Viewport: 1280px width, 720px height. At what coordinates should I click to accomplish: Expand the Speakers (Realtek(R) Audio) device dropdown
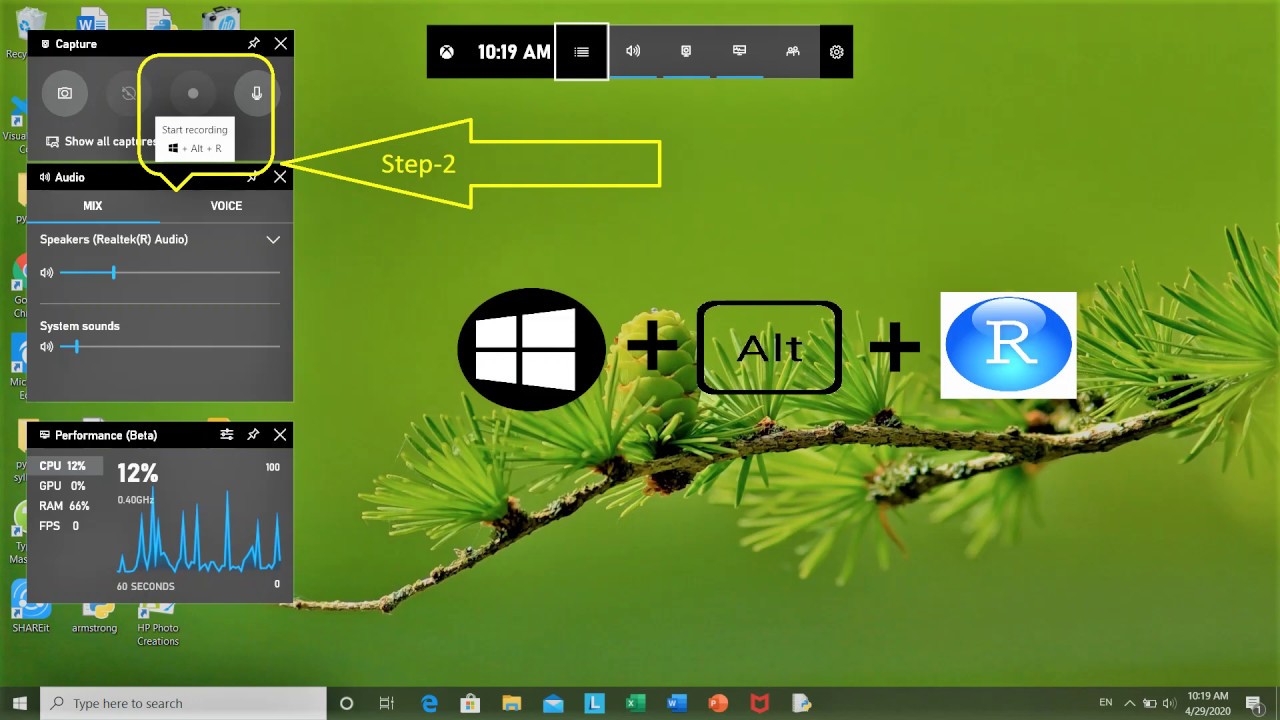point(273,240)
